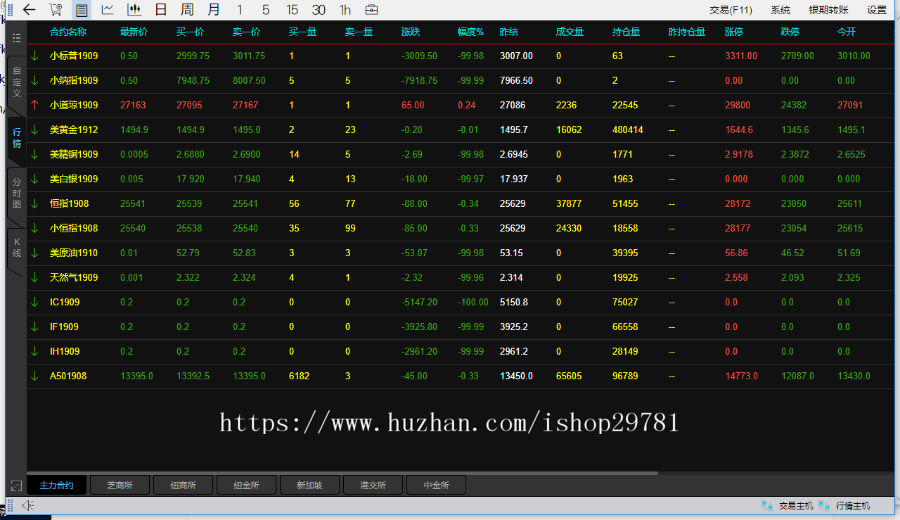
Task: Open the 交易(F11) menu
Action: (x=731, y=10)
